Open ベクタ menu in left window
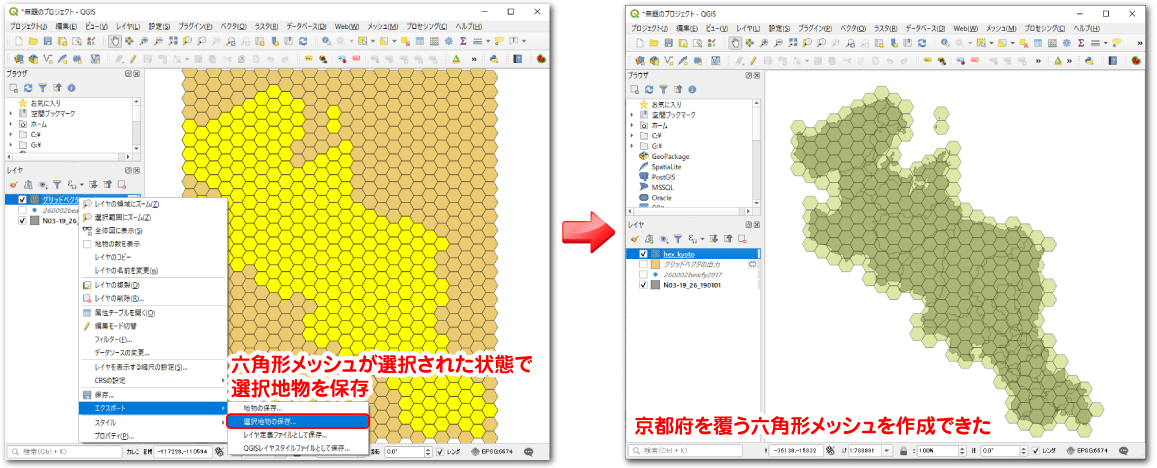 (232, 27)
